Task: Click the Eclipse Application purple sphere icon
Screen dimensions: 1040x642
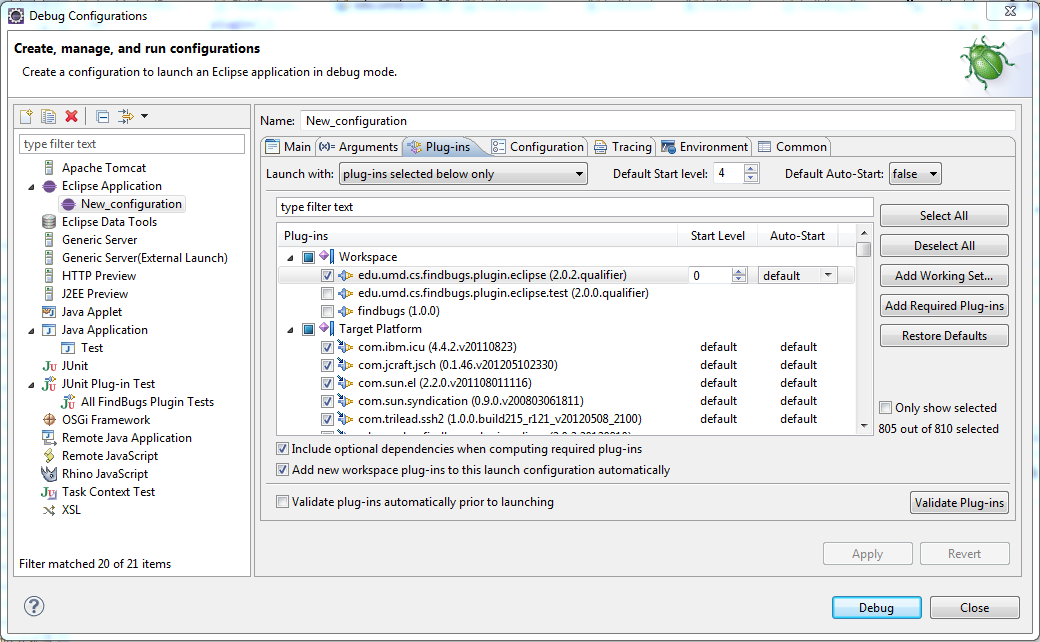Action: point(49,186)
